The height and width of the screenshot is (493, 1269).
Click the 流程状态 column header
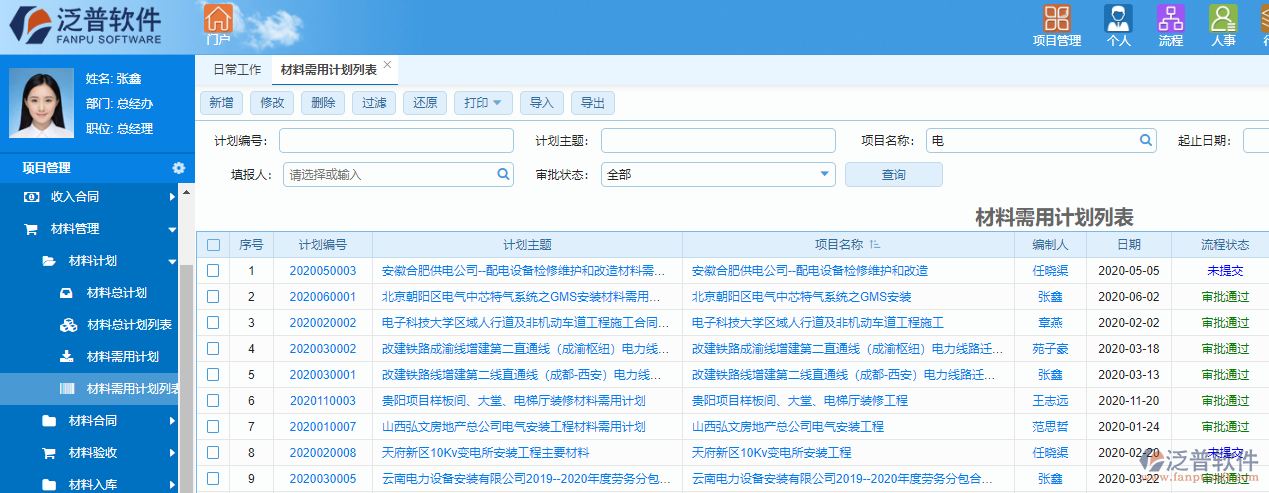tap(1225, 245)
